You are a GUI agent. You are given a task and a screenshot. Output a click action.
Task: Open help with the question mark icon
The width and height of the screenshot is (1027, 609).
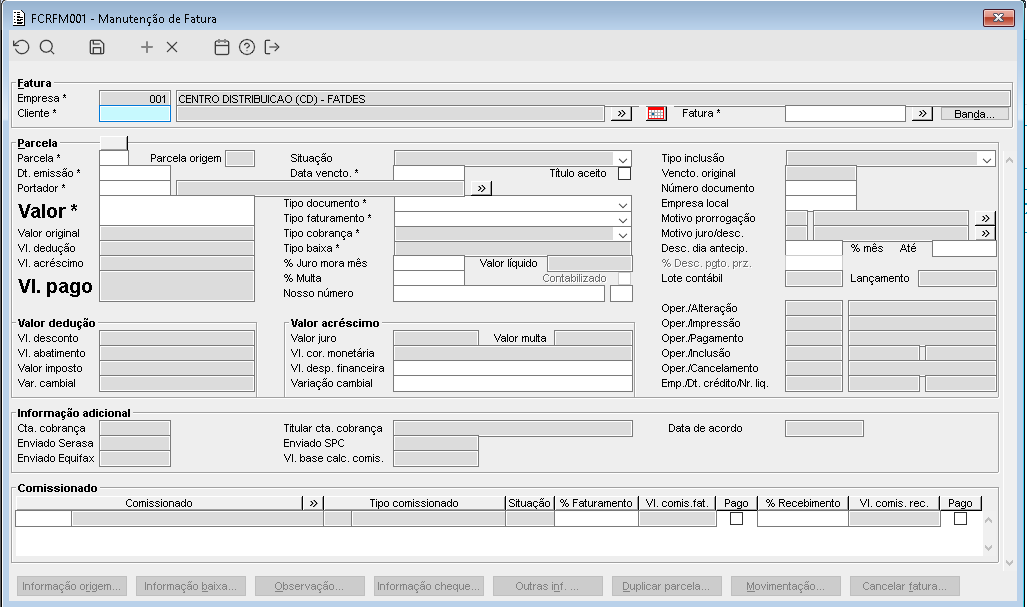pos(247,47)
